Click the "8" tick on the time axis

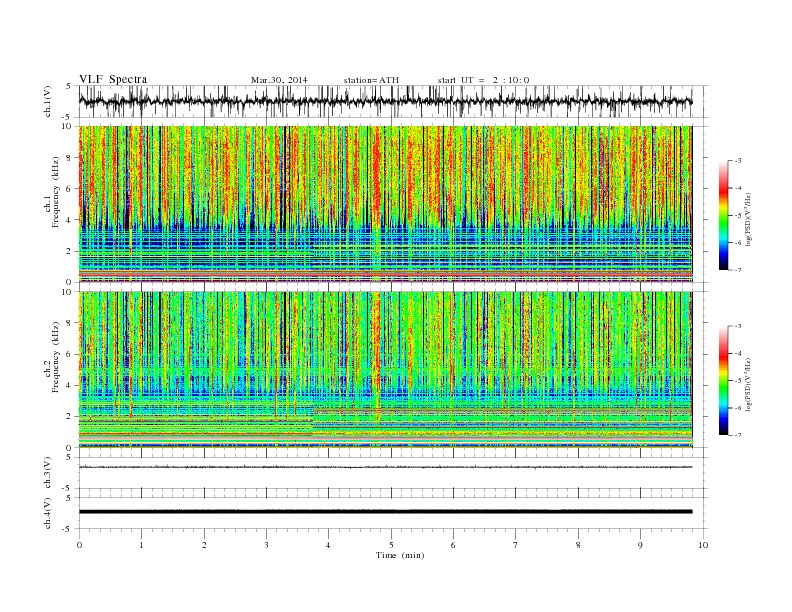[578, 545]
